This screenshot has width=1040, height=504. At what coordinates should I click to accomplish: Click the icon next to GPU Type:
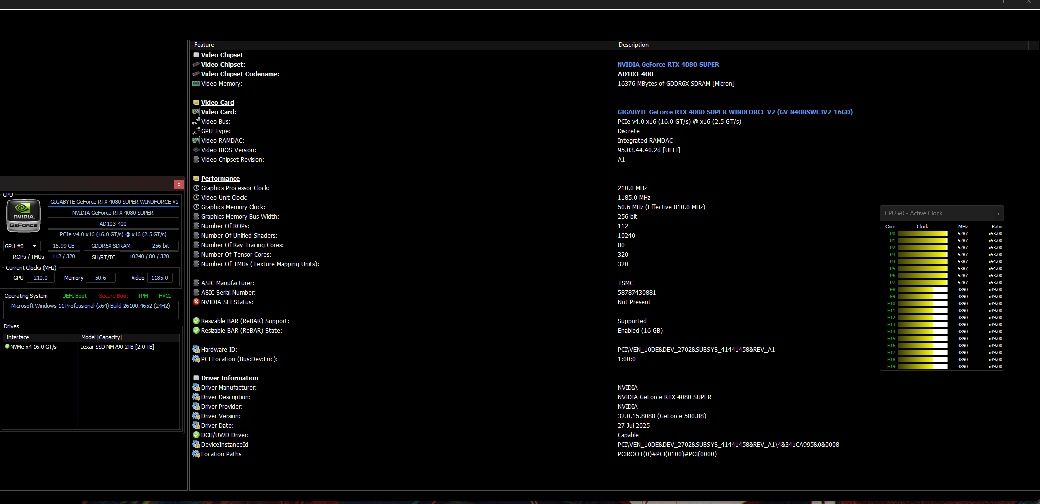click(196, 131)
